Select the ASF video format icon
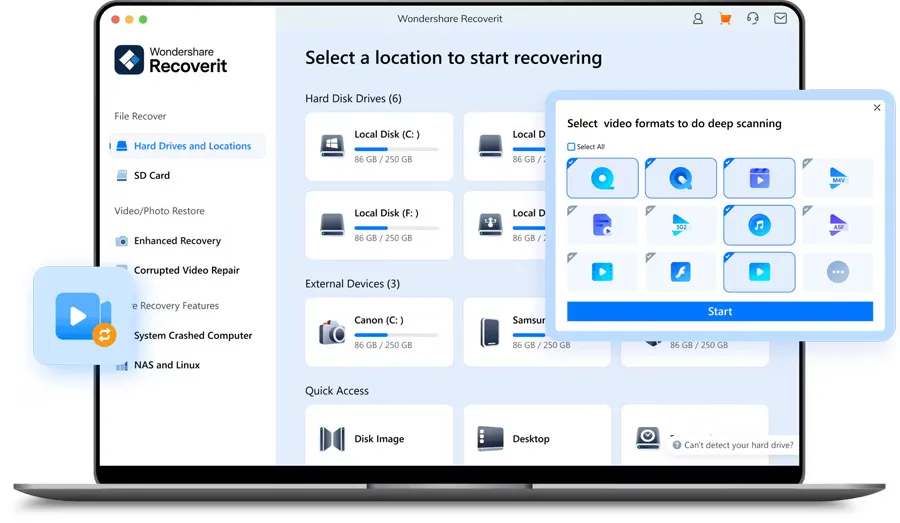The height and width of the screenshot is (523, 900). [x=837, y=225]
